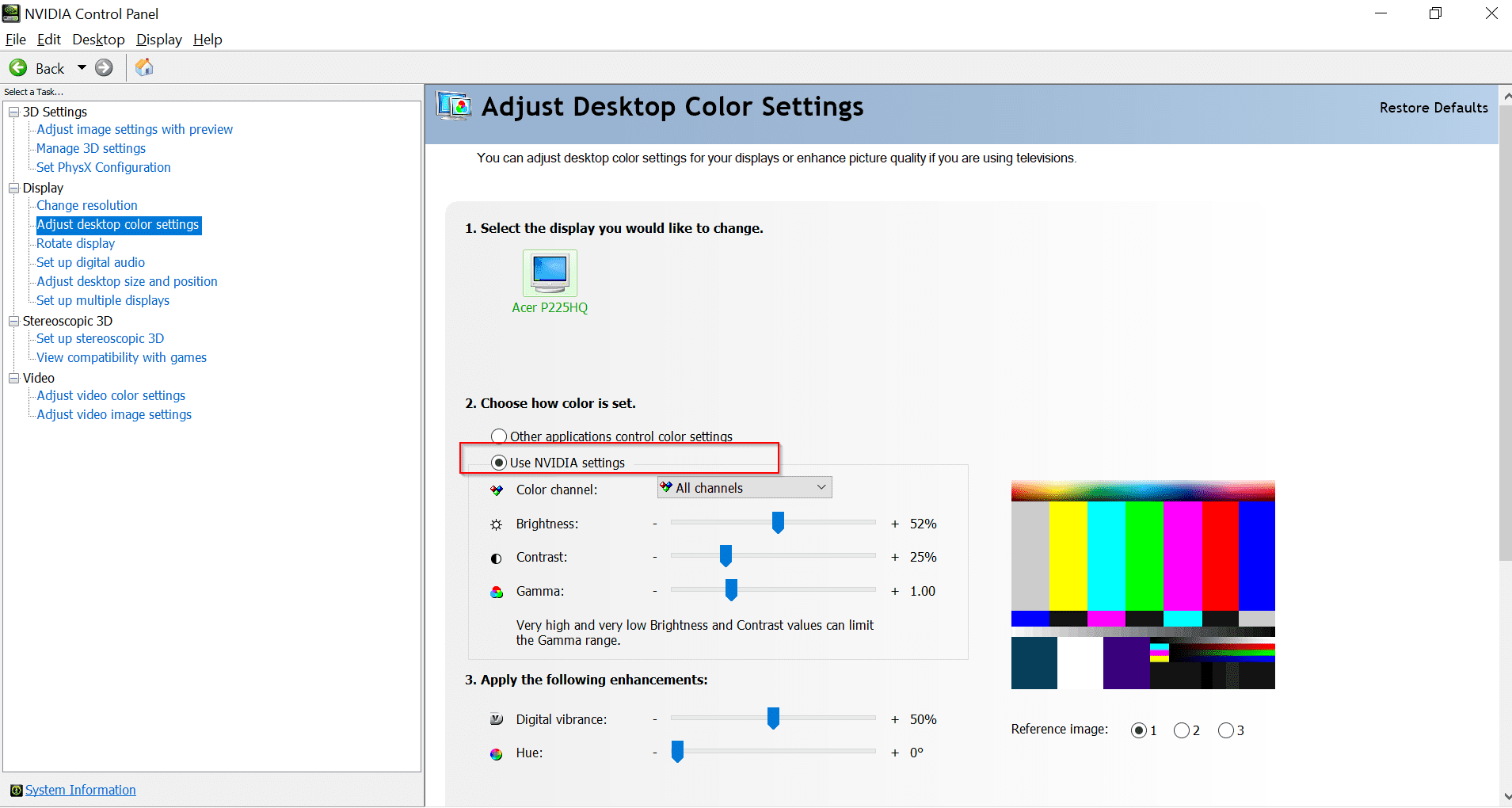The height and width of the screenshot is (808, 1512).
Task: Open the Edit menu
Action: [49, 40]
